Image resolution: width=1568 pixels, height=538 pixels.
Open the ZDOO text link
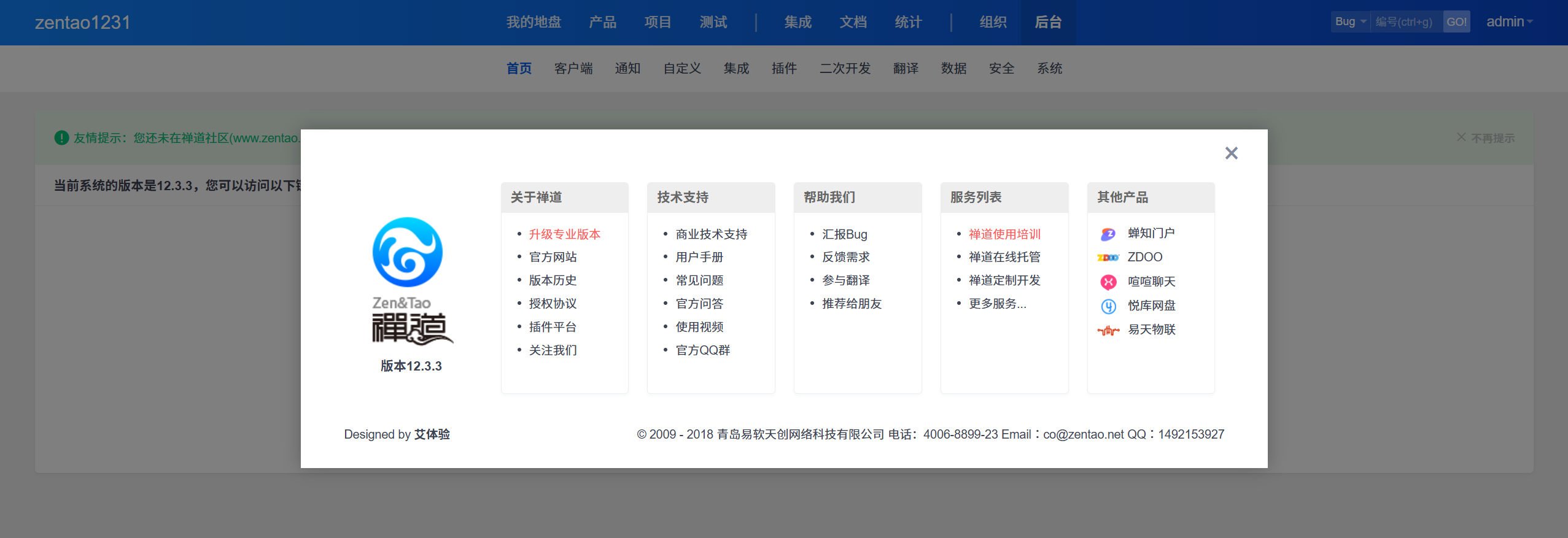click(x=1145, y=257)
